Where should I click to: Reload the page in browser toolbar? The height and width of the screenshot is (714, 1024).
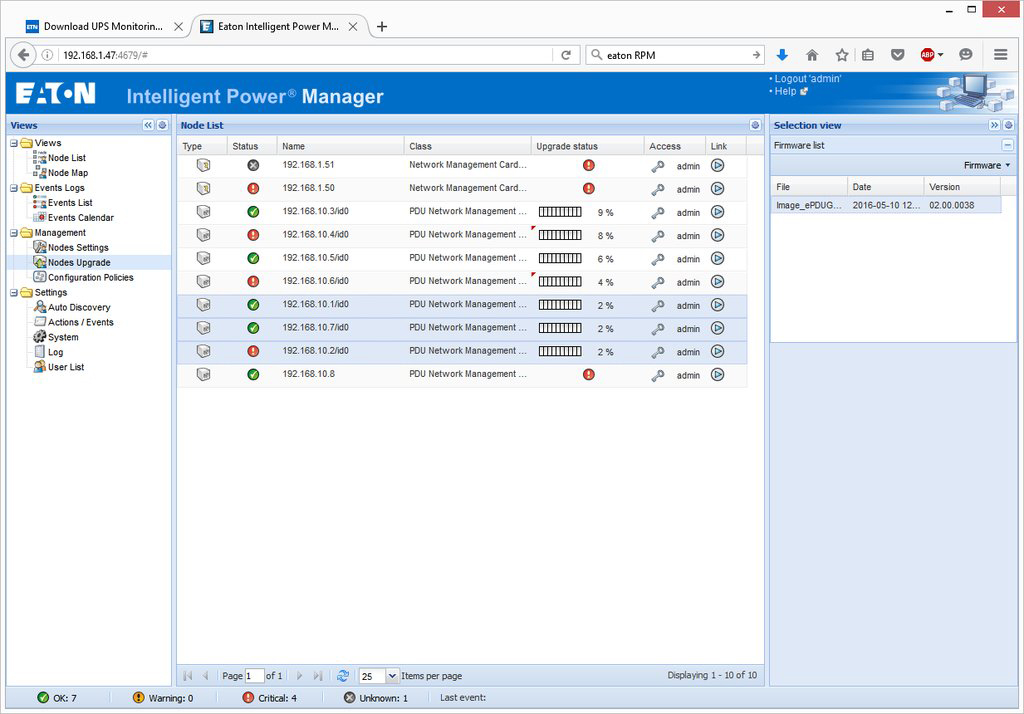click(x=566, y=55)
